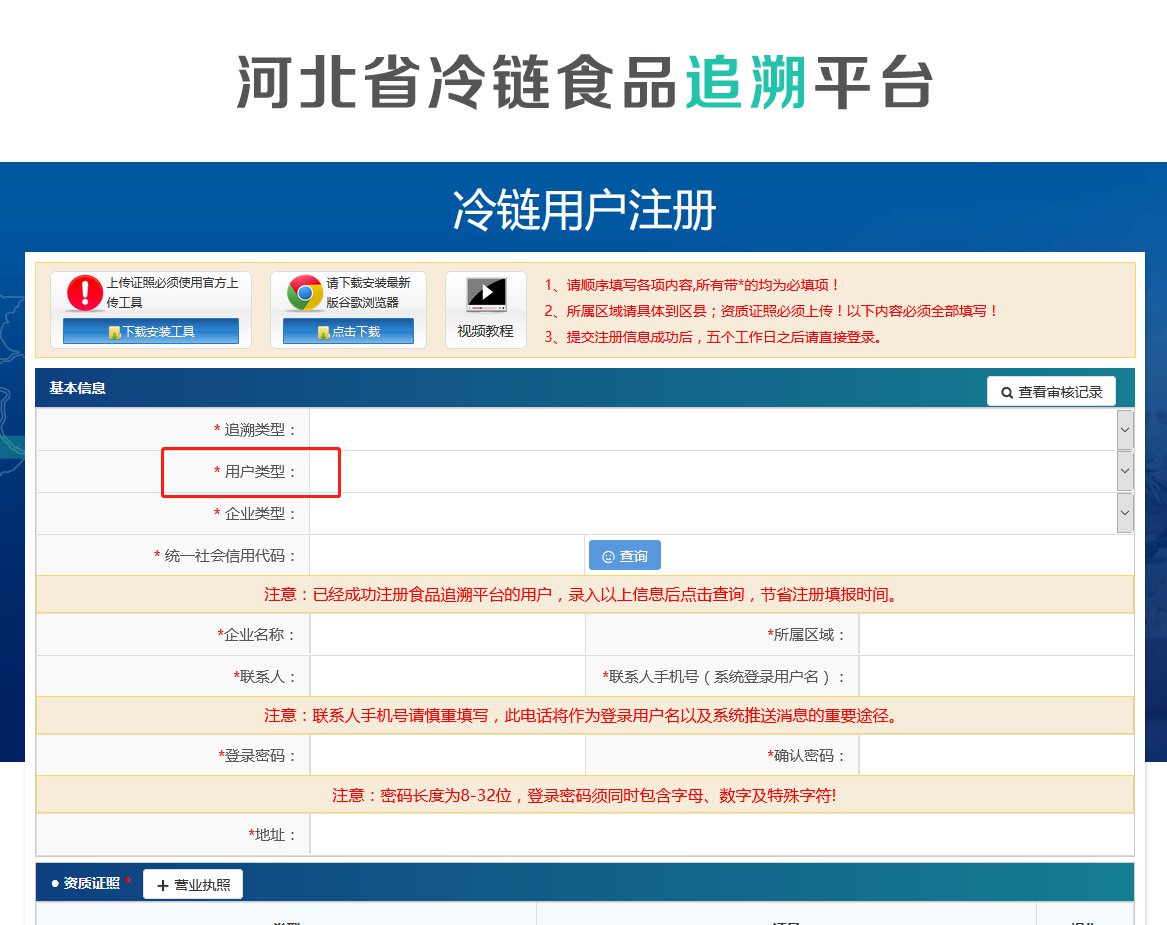Screen dimensions: 1167x925
Task: Select the 确认密码 field
Action: pyautogui.click(x=996, y=756)
